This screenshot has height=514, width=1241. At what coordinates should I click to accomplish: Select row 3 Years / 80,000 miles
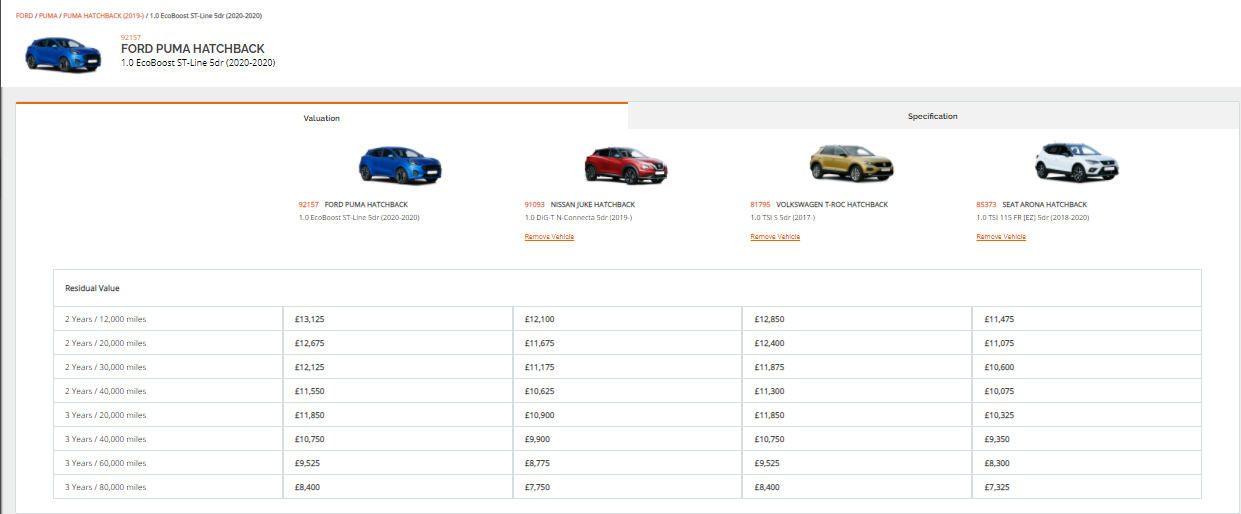point(627,487)
